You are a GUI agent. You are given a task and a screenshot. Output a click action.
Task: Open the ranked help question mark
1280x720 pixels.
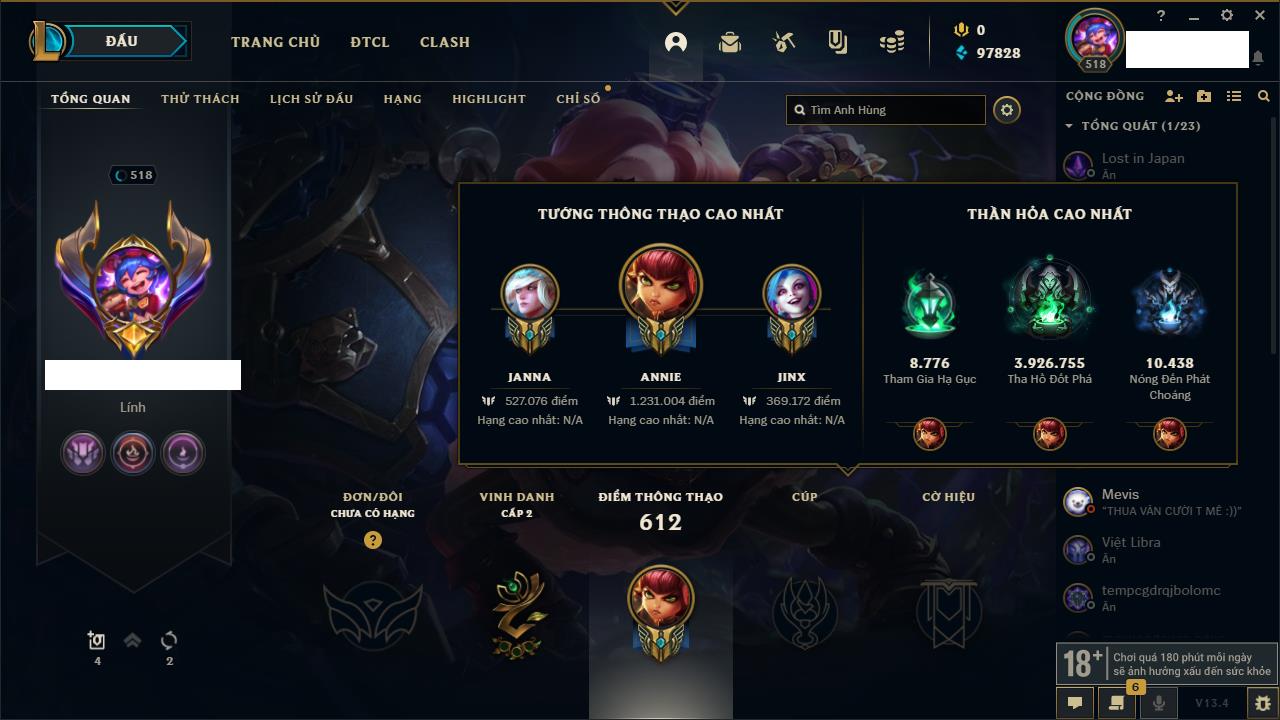[373, 540]
